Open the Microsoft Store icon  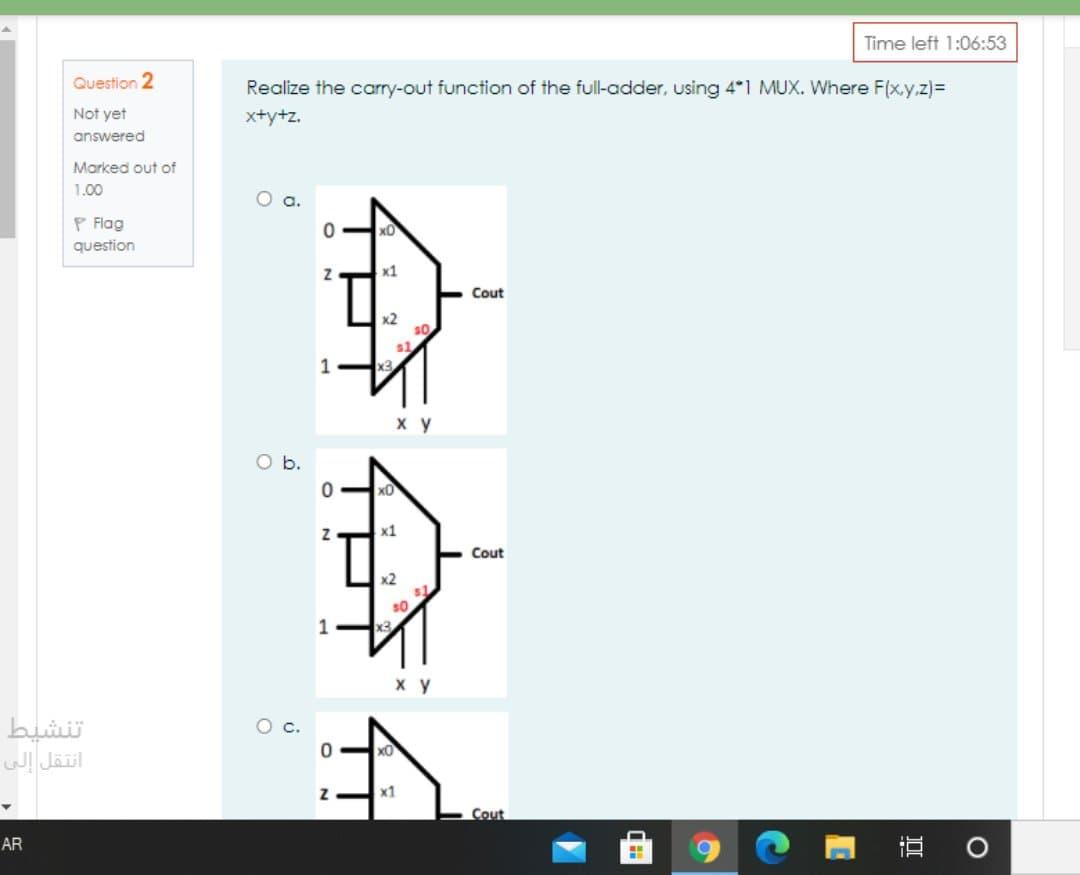(x=637, y=846)
